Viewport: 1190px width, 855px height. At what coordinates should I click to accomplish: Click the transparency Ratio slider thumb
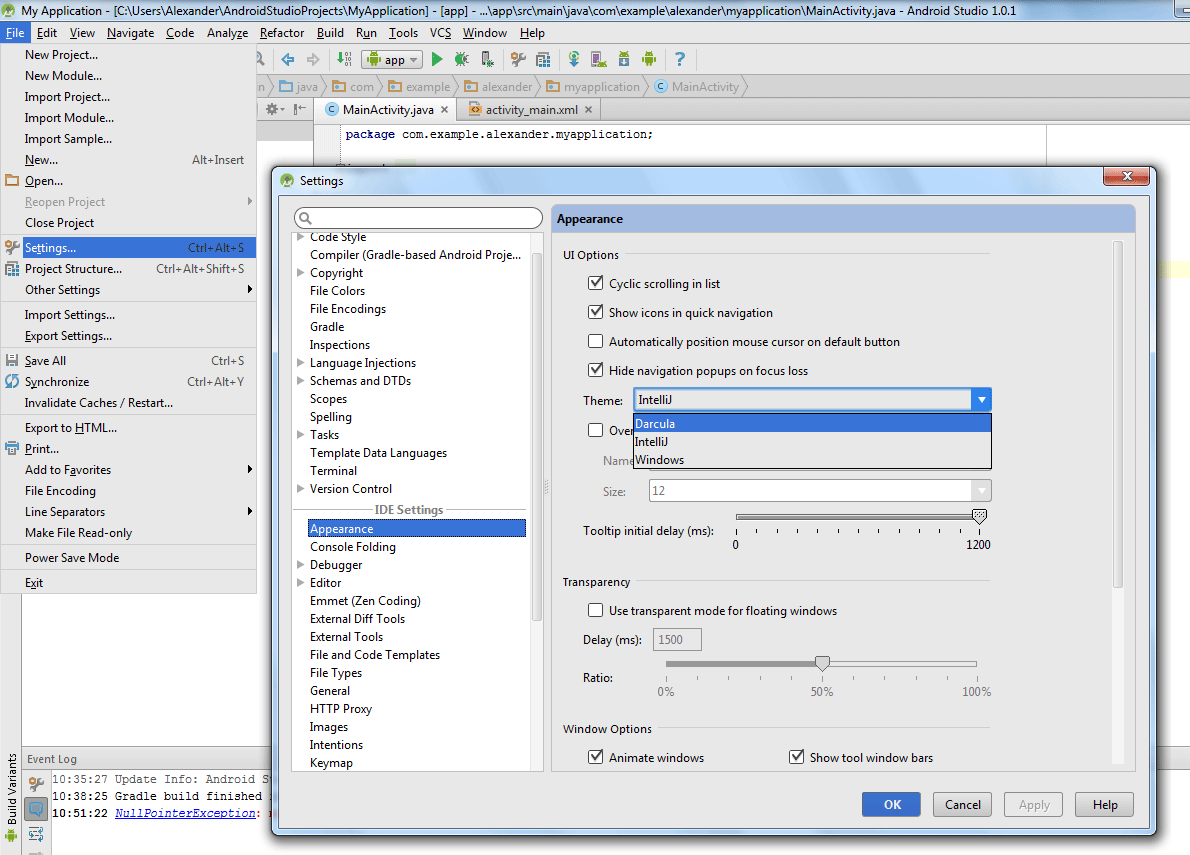click(x=822, y=664)
